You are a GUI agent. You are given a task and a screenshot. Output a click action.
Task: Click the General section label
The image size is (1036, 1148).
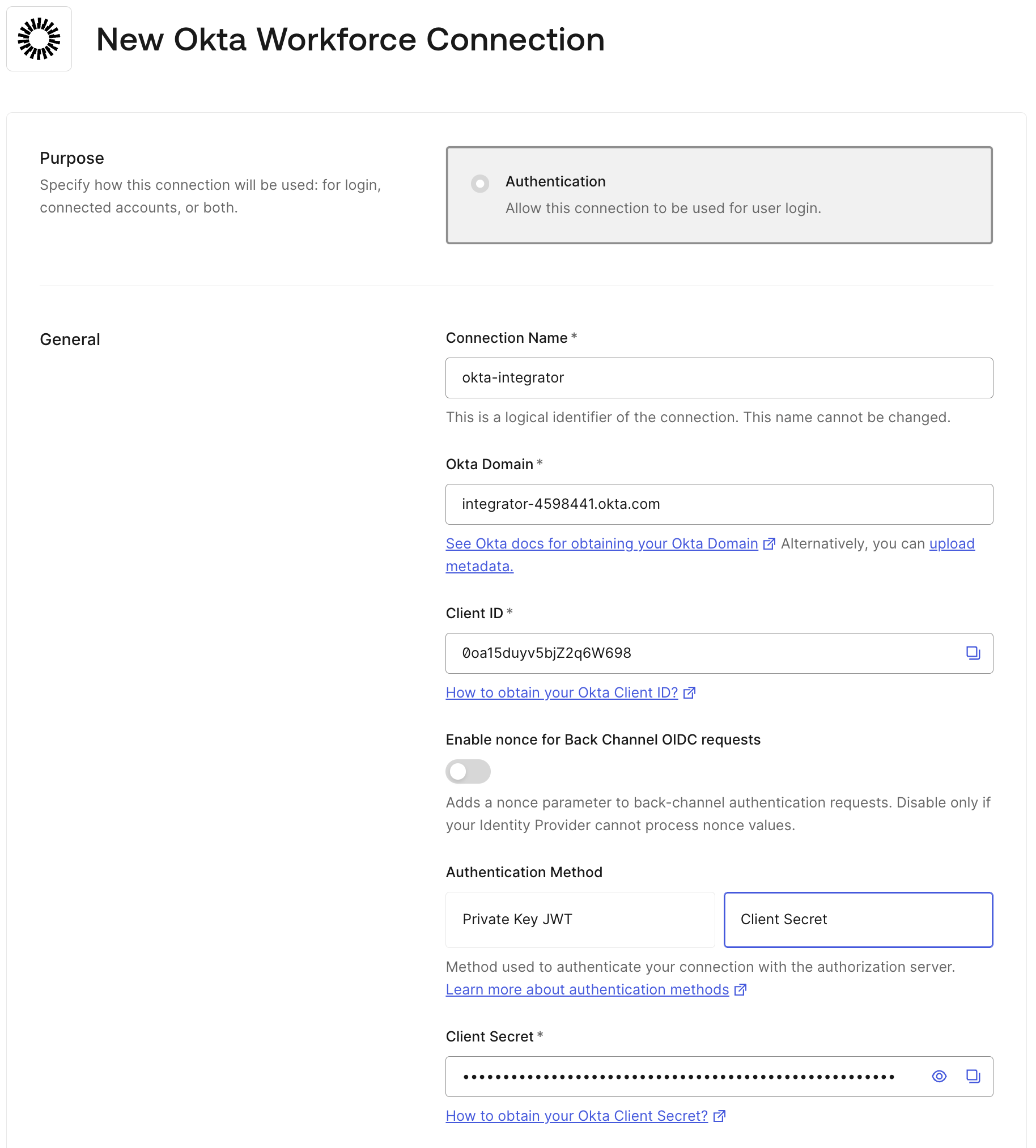click(70, 340)
